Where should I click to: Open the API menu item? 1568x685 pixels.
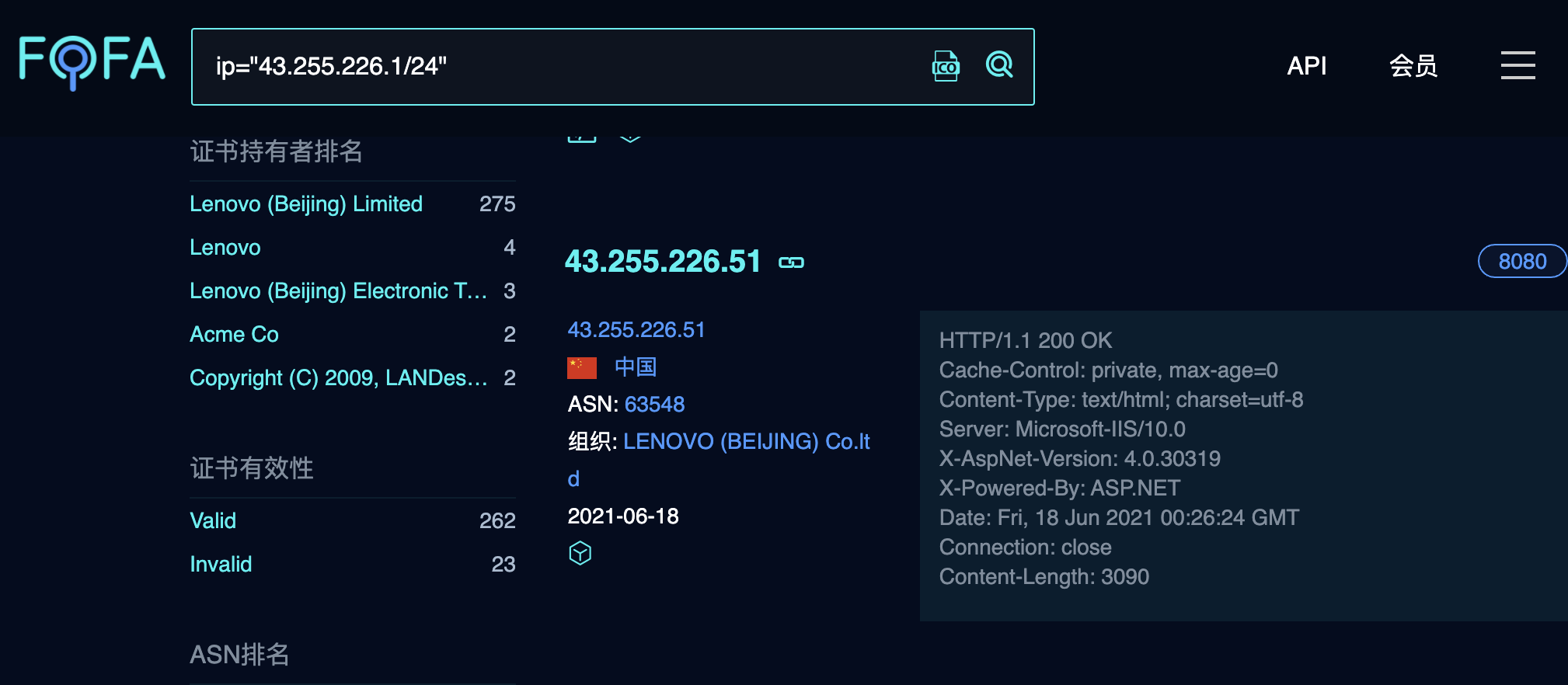tap(1306, 66)
